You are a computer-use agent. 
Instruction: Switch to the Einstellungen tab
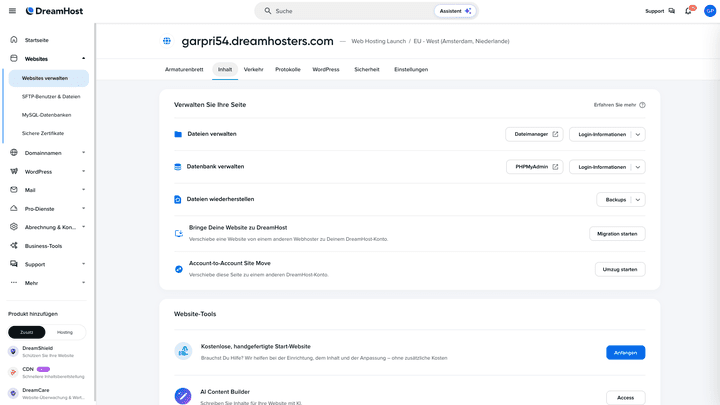pyautogui.click(x=411, y=69)
